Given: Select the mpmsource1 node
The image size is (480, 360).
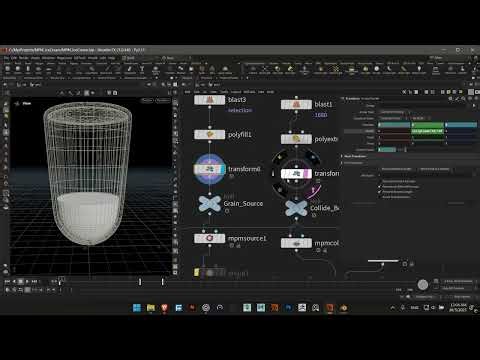Looking at the screenshot, I should 209,238.
